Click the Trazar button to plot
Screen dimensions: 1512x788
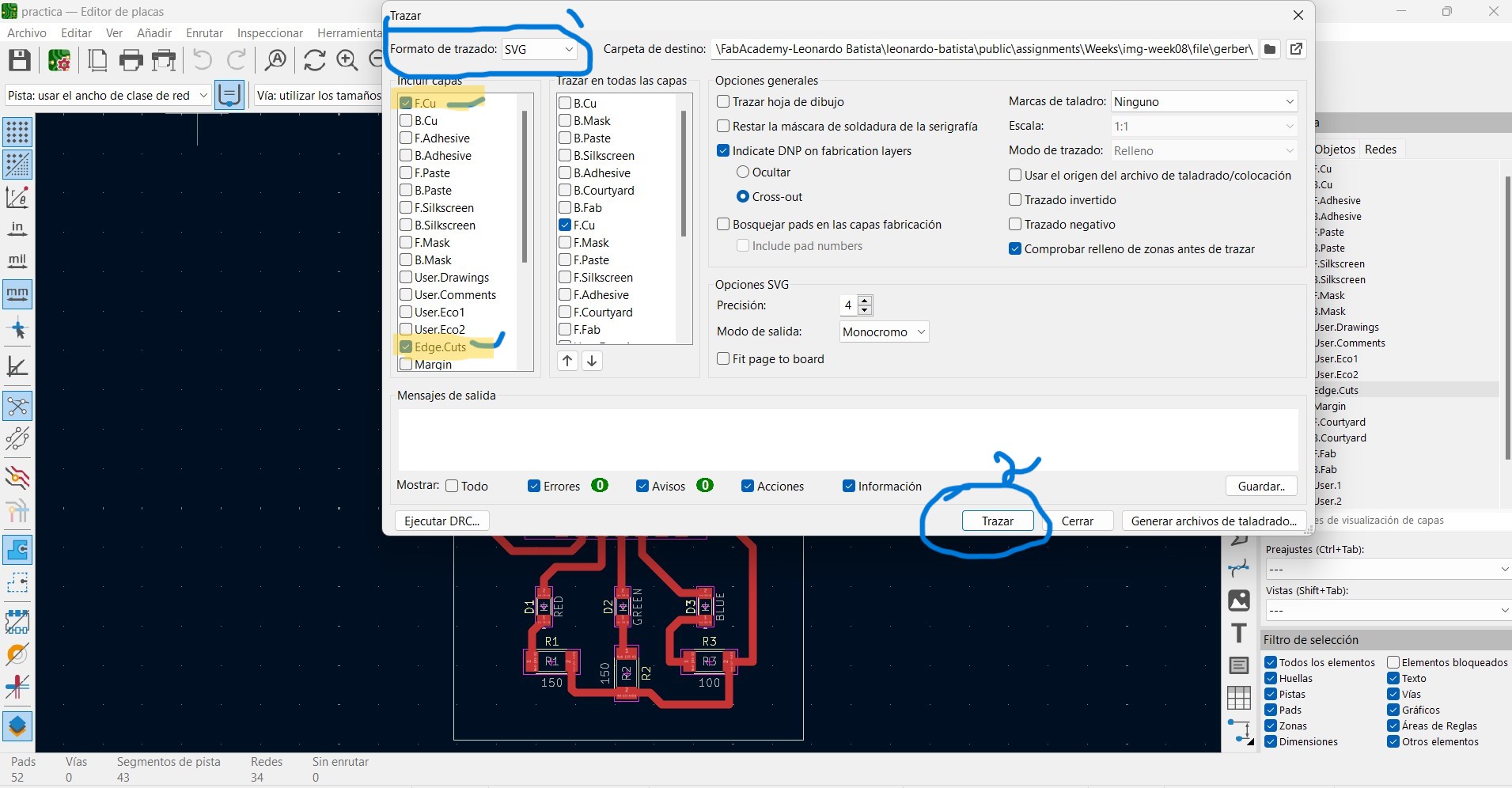click(x=998, y=521)
